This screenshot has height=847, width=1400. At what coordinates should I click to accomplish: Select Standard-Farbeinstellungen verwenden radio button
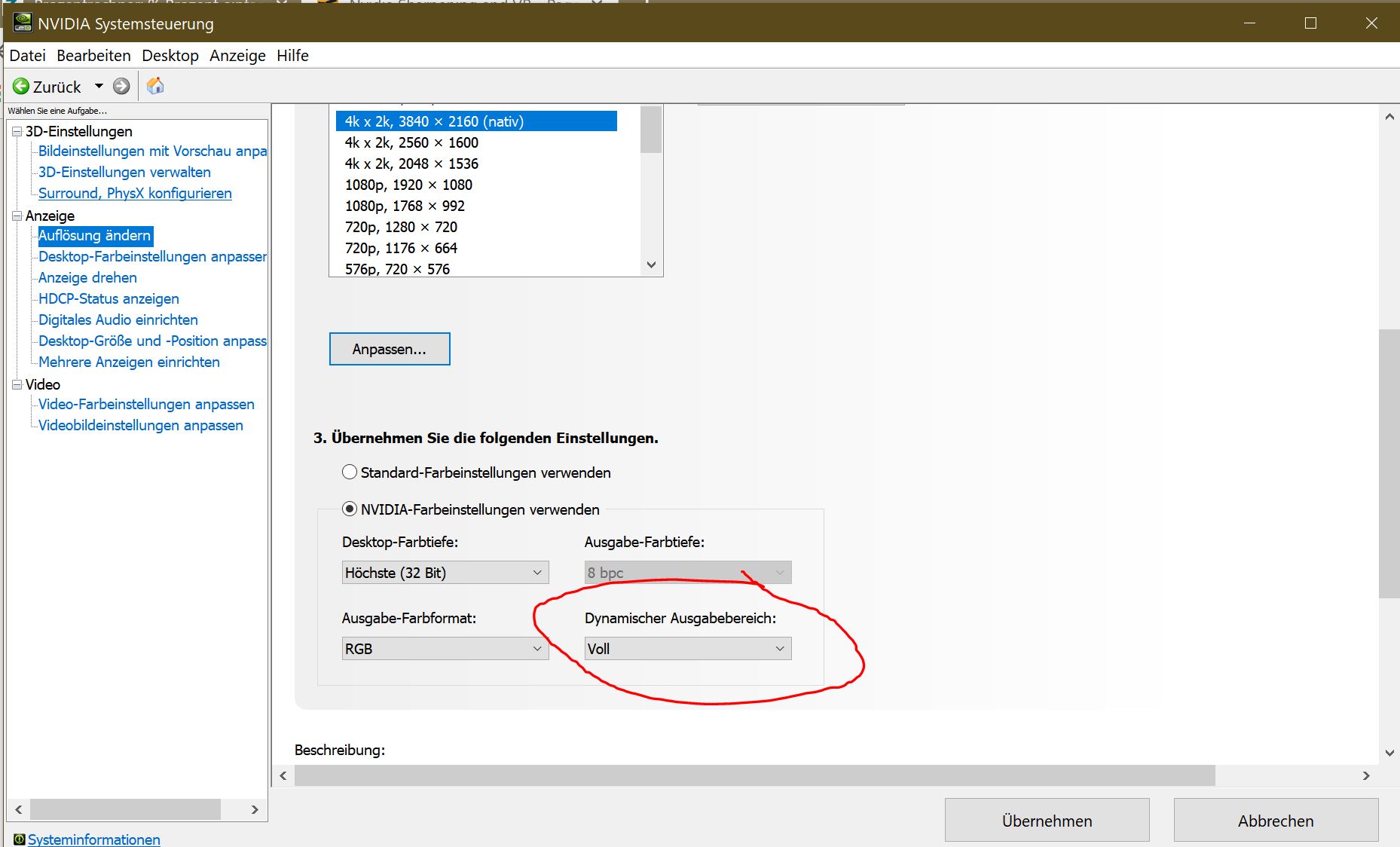pos(350,472)
